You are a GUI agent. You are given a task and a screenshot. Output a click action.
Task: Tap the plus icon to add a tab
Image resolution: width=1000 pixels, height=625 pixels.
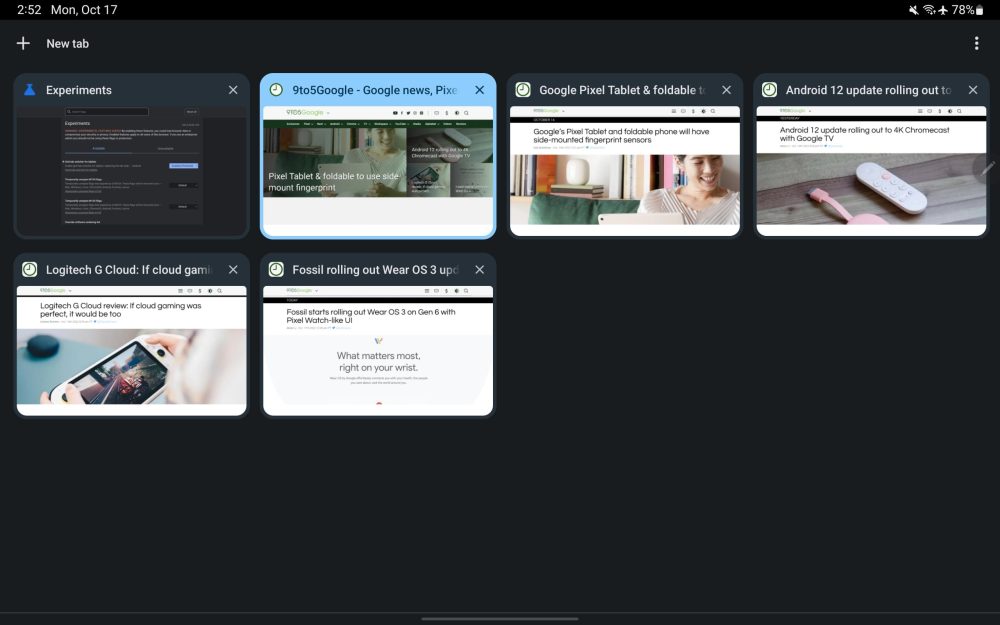pyautogui.click(x=23, y=44)
